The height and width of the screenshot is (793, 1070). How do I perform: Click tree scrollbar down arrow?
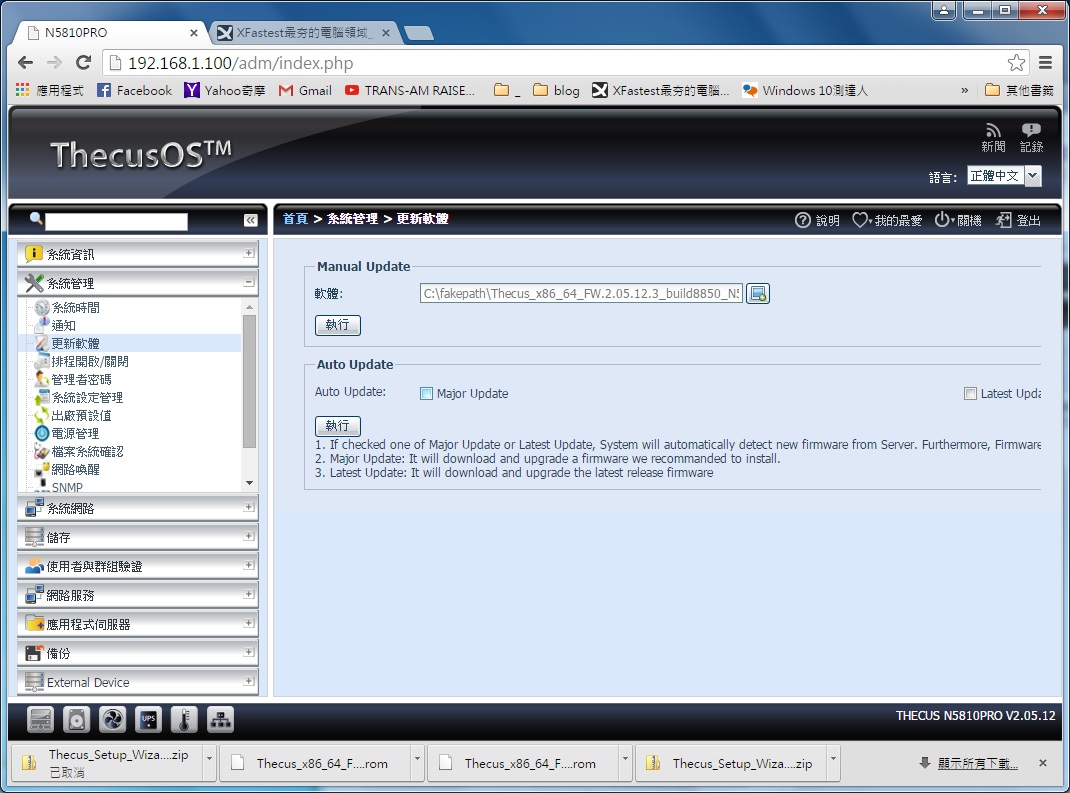pyautogui.click(x=249, y=482)
